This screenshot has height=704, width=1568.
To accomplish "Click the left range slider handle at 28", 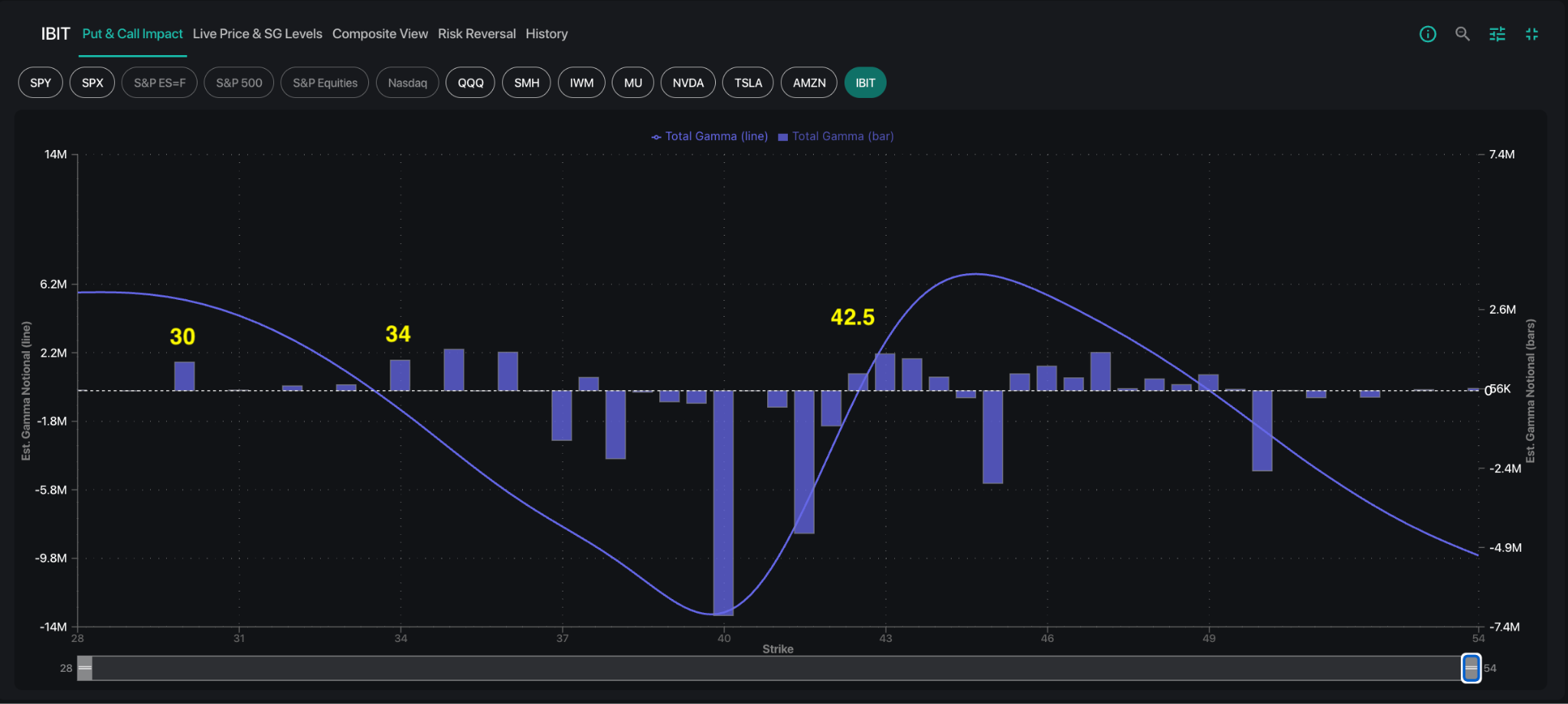I will tap(85, 668).
